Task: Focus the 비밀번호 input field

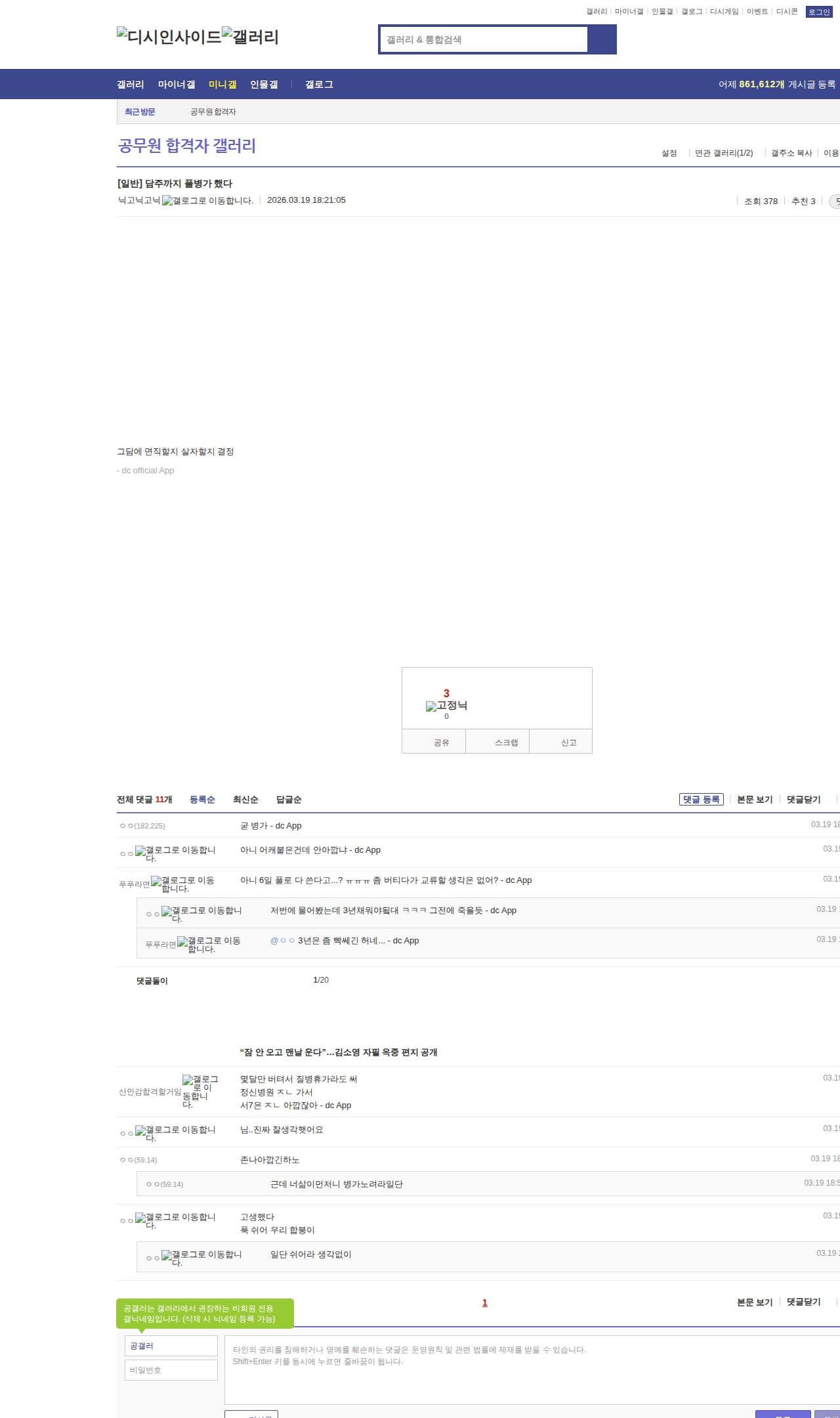Action: point(171,1370)
